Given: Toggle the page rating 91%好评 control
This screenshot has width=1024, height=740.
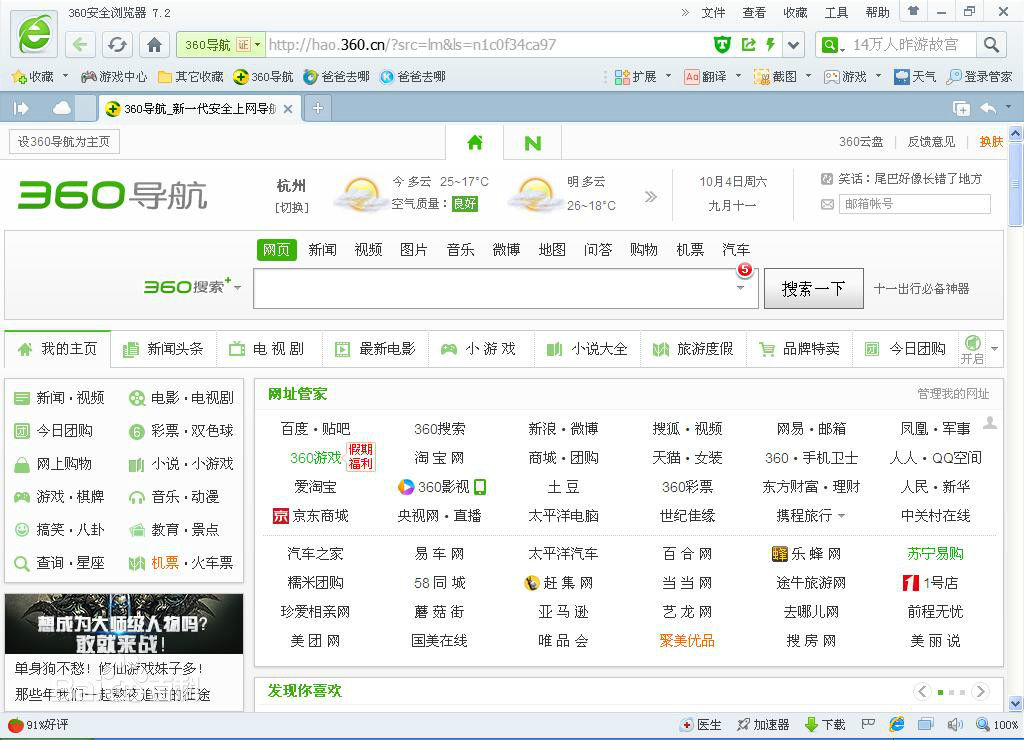Looking at the screenshot, I should point(37,725).
